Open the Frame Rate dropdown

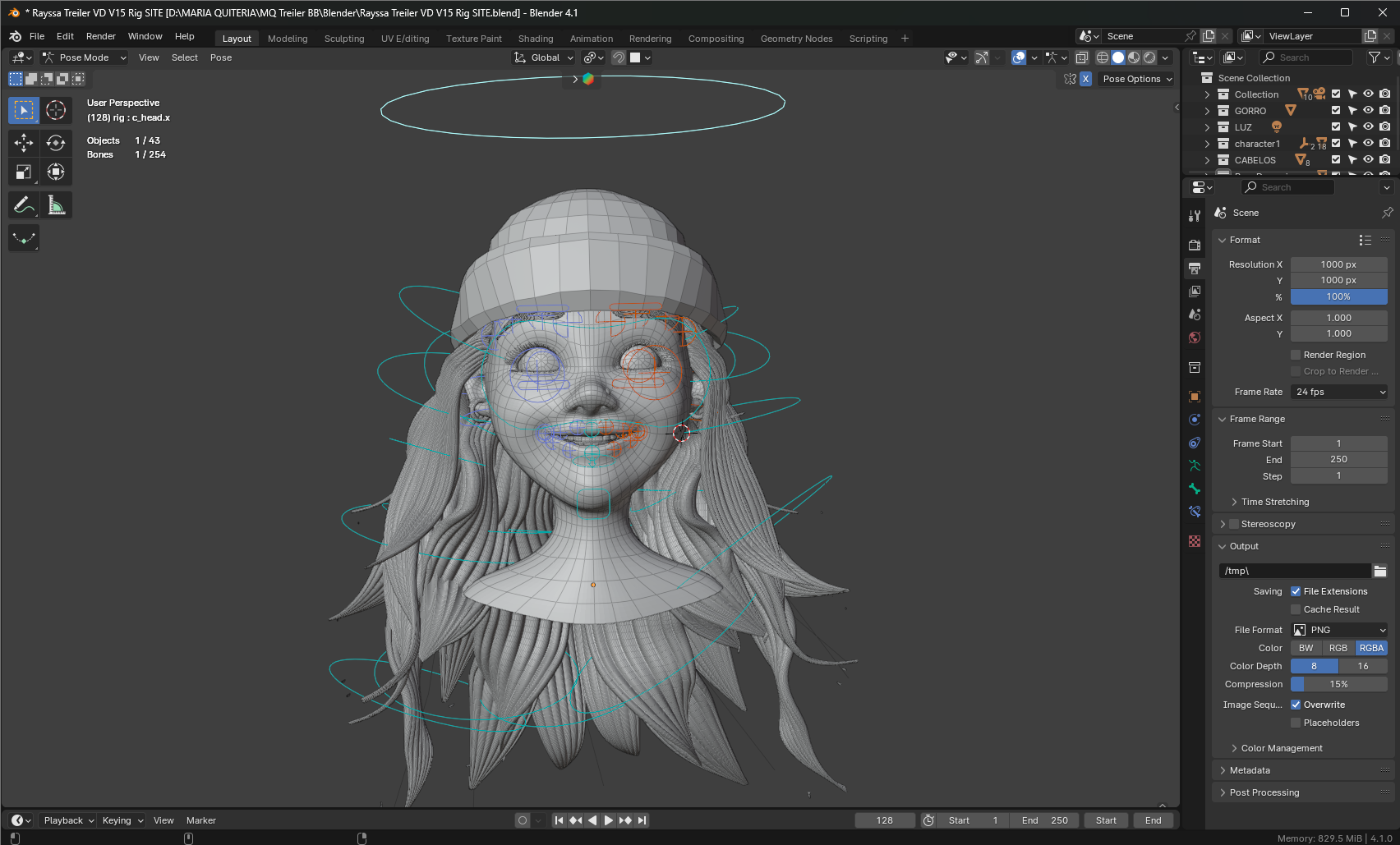(x=1339, y=392)
